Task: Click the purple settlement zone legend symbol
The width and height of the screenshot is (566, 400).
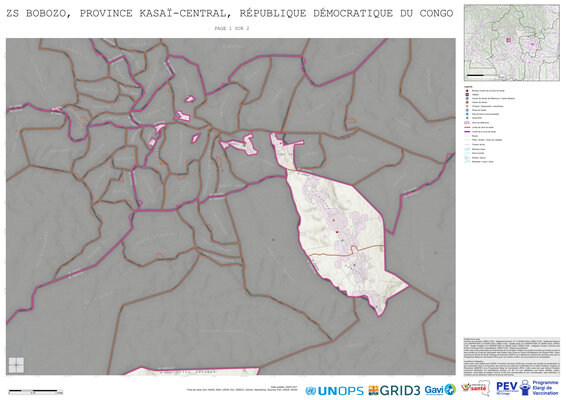Action: (467, 122)
